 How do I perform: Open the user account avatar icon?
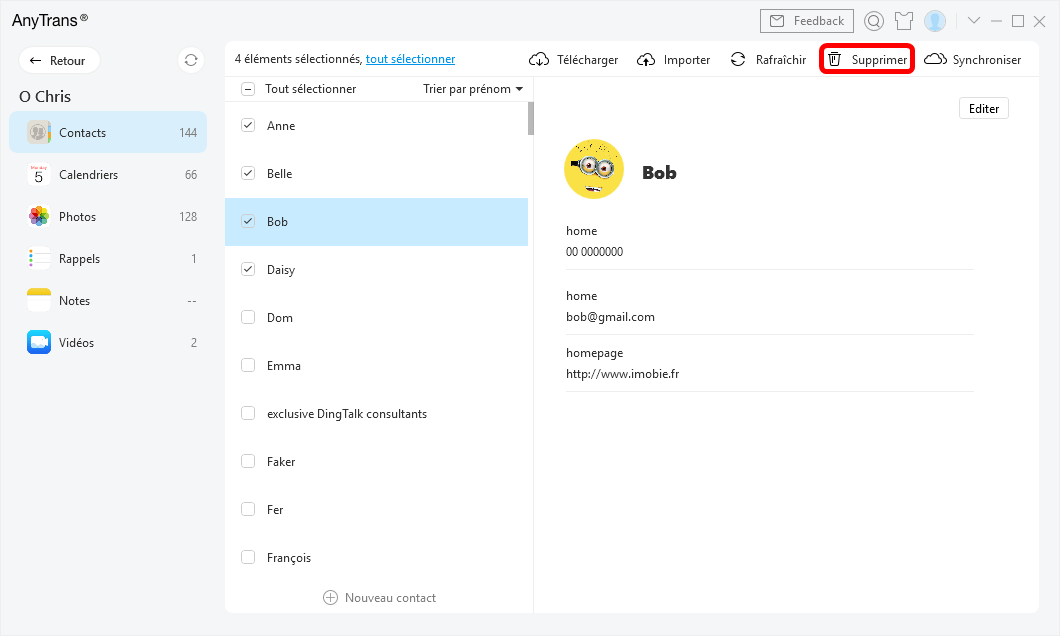pyautogui.click(x=935, y=21)
